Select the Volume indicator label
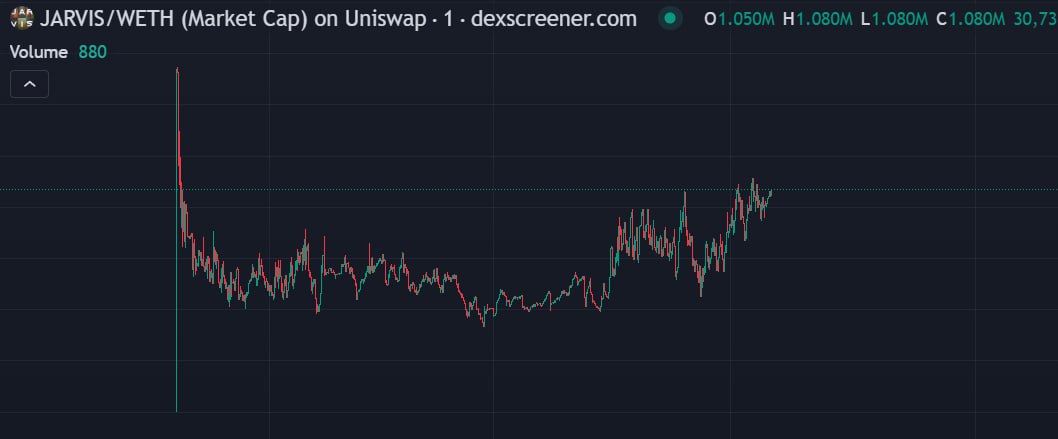1058x439 pixels. (38, 53)
